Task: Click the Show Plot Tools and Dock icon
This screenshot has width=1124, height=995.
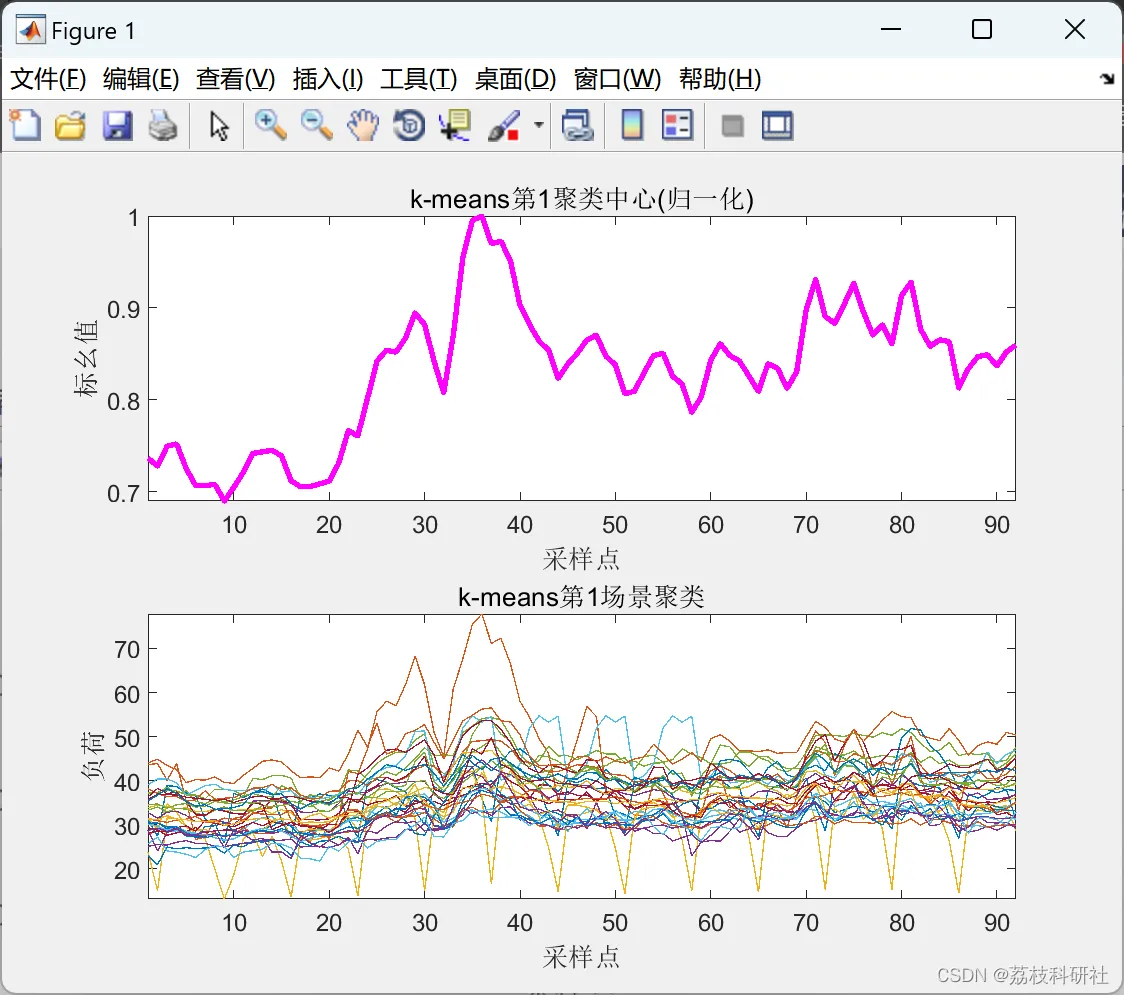Action: [x=777, y=125]
